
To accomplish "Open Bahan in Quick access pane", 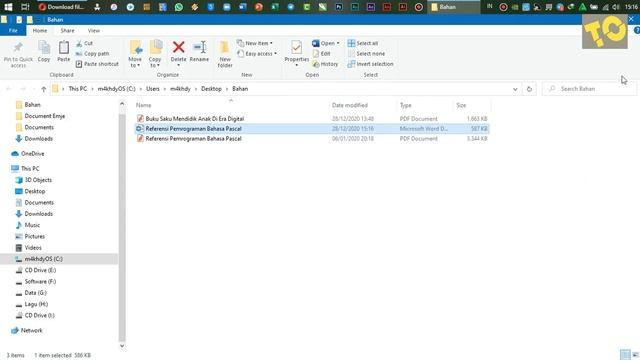I will 32,105.
